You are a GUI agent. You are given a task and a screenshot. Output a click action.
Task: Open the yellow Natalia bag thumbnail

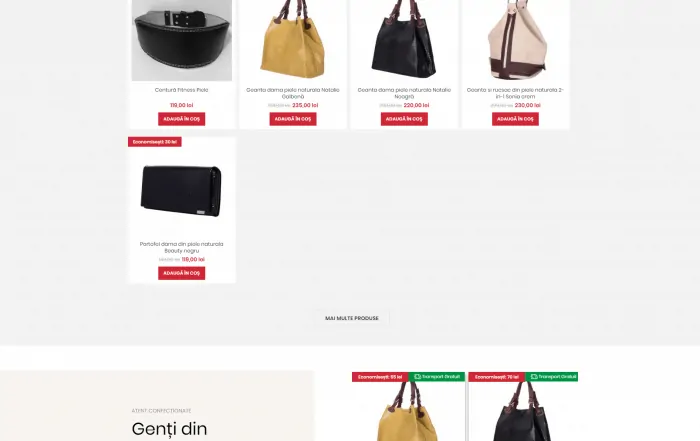[293, 39]
